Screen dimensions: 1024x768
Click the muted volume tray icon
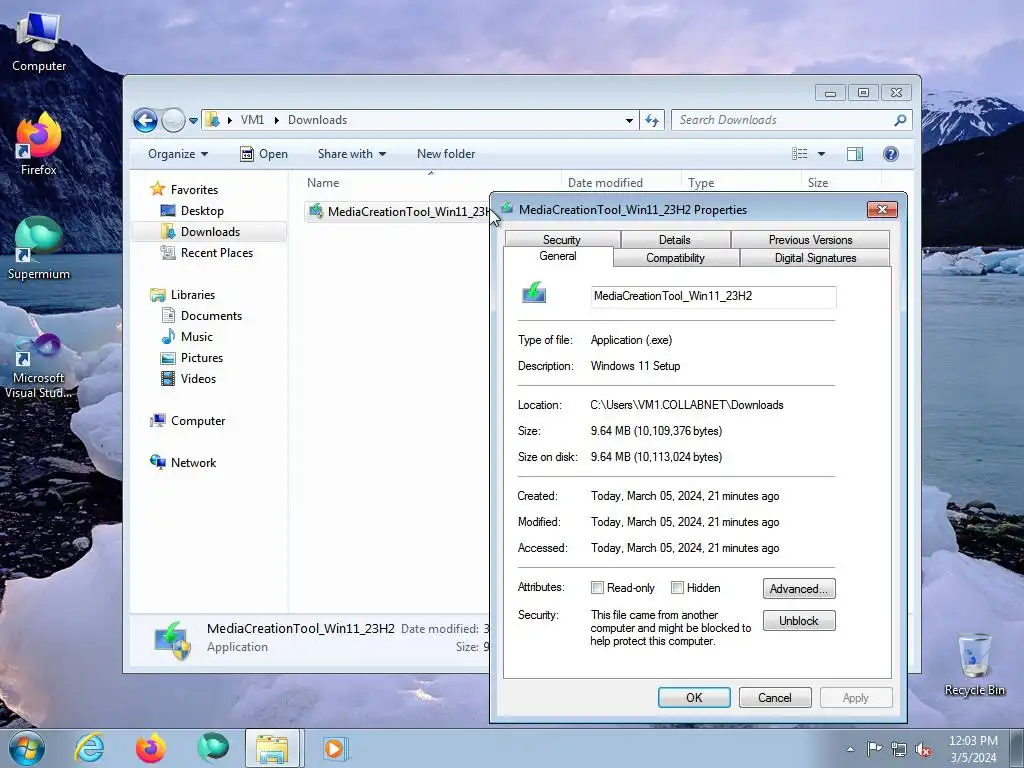pyautogui.click(x=923, y=750)
